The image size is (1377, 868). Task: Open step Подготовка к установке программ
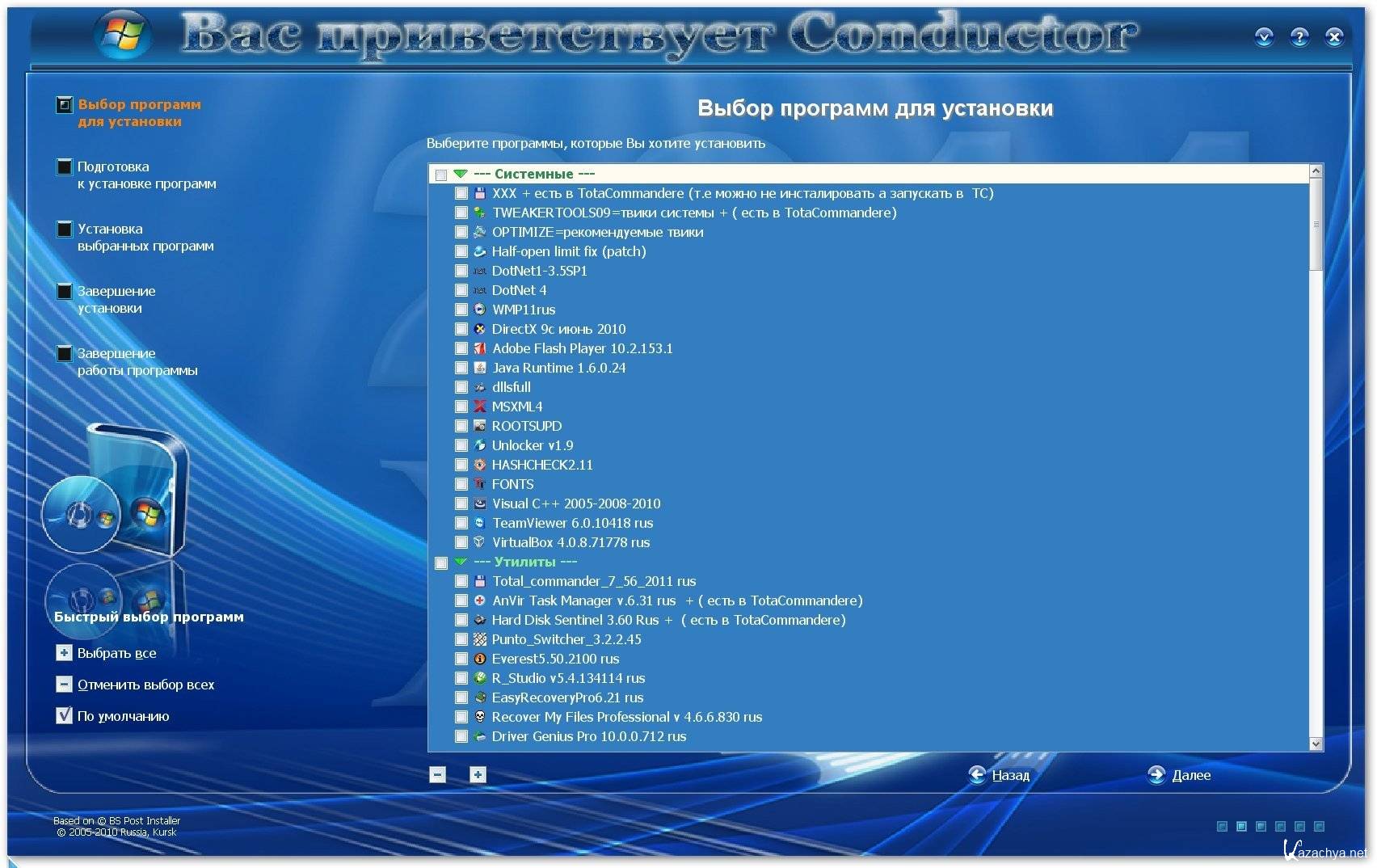tap(137, 175)
